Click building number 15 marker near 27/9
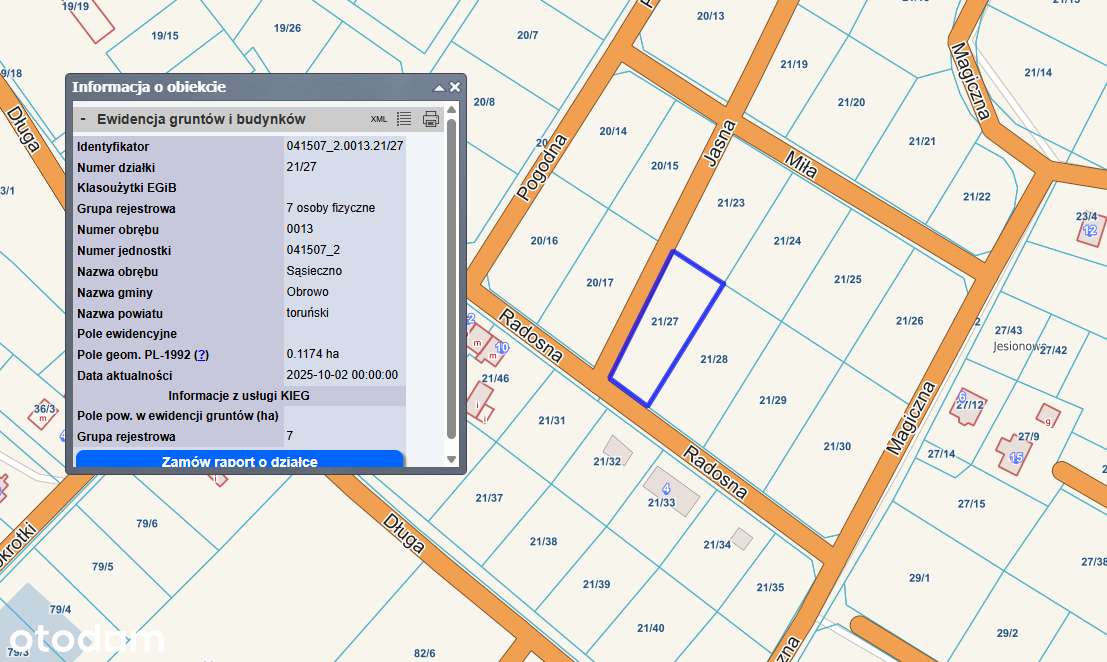The width and height of the screenshot is (1107, 662). click(x=1016, y=458)
